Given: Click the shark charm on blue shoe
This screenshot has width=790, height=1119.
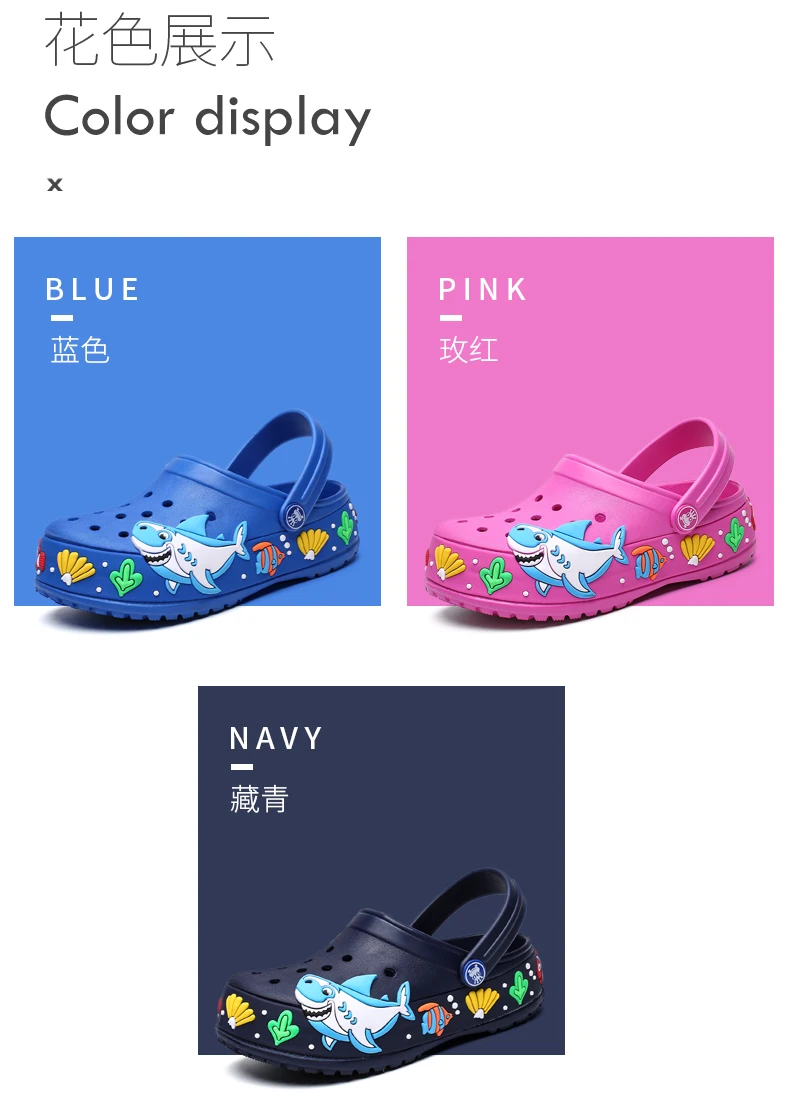Looking at the screenshot, I should pos(189,552).
